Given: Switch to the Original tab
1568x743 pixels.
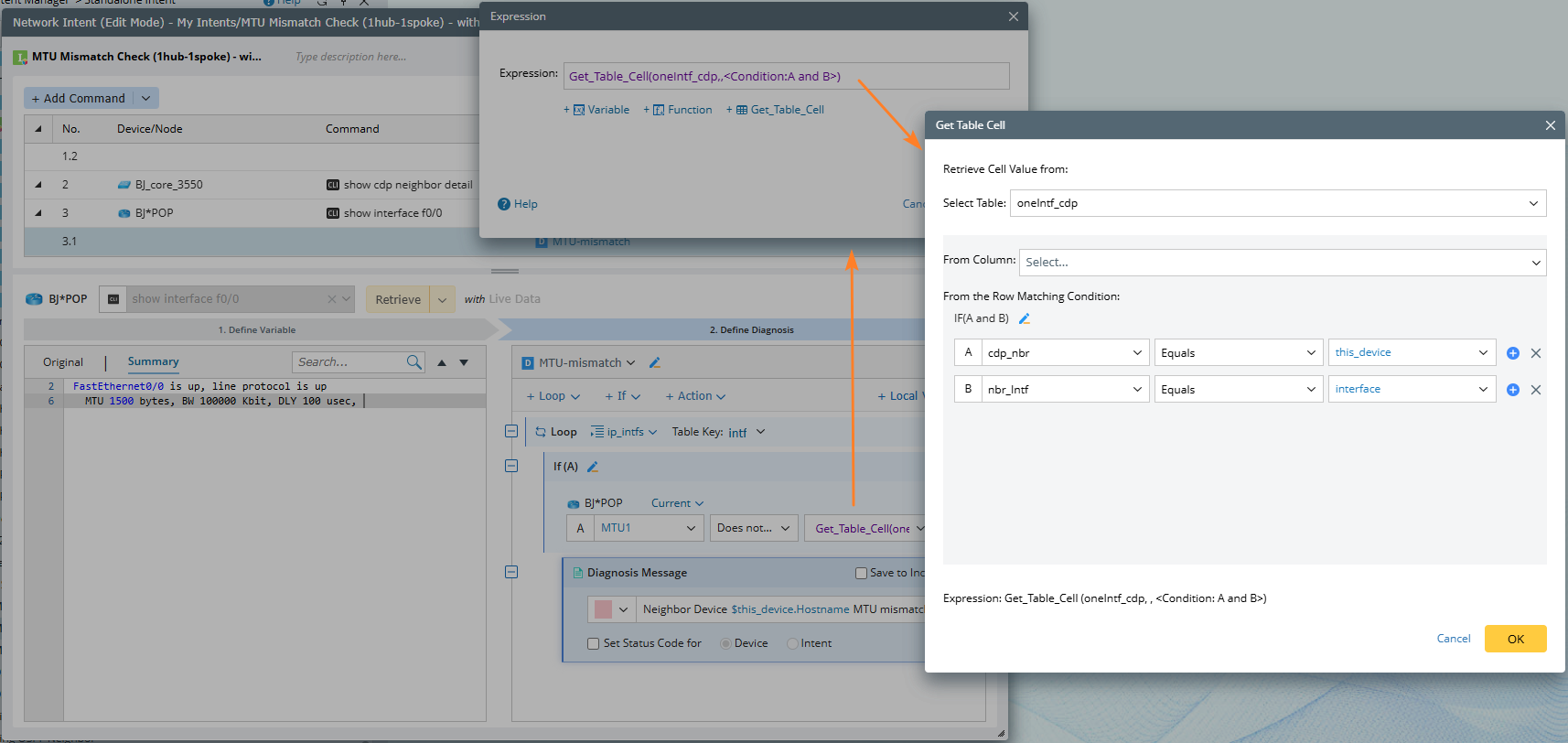Looking at the screenshot, I should [63, 362].
